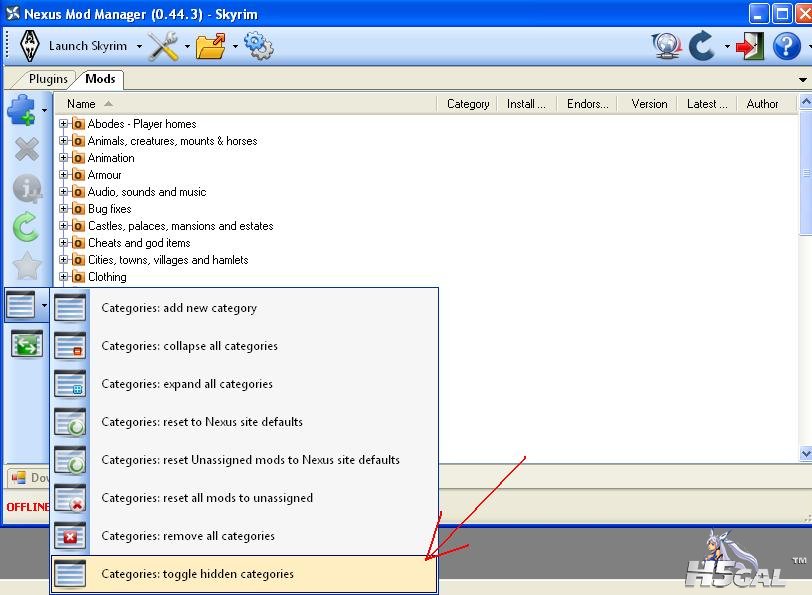Choose Categories: reset to Nexus site defaults
Viewport: 812px width, 595px height.
[x=244, y=422]
